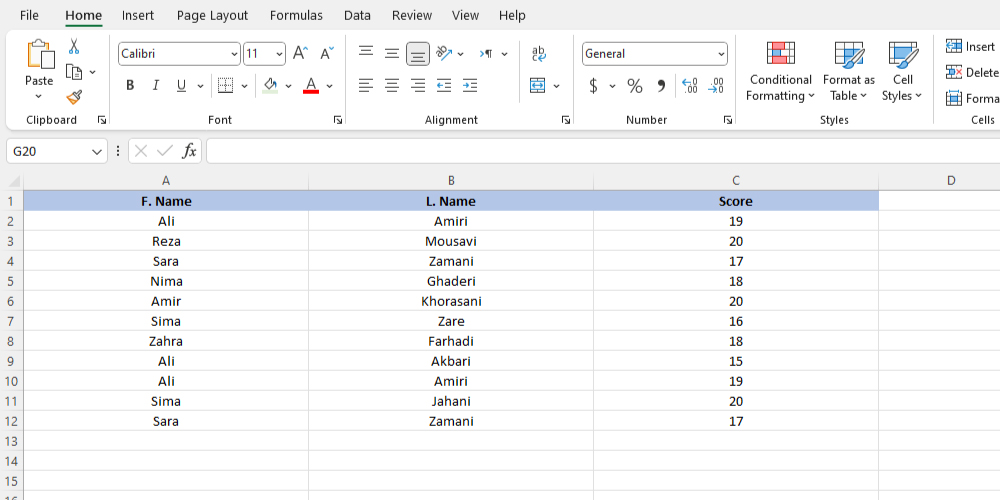Image resolution: width=1000 pixels, height=500 pixels.
Task: Toggle the Wrap Text button
Action: pyautogui.click(x=539, y=54)
